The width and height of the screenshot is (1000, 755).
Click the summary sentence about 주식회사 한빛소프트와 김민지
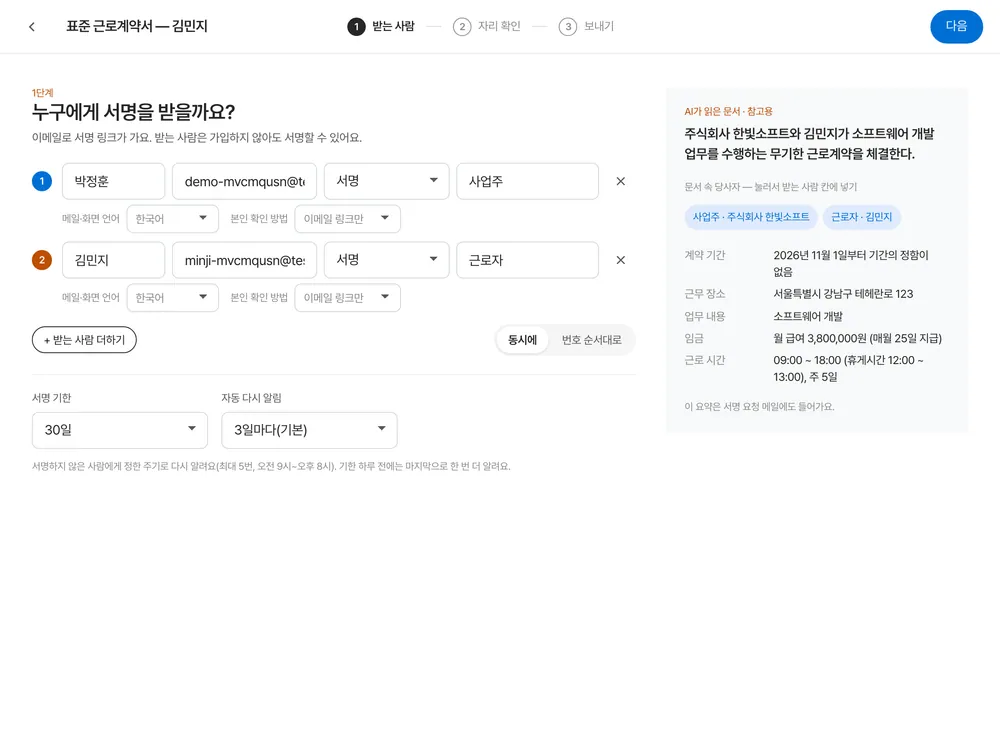(809, 143)
